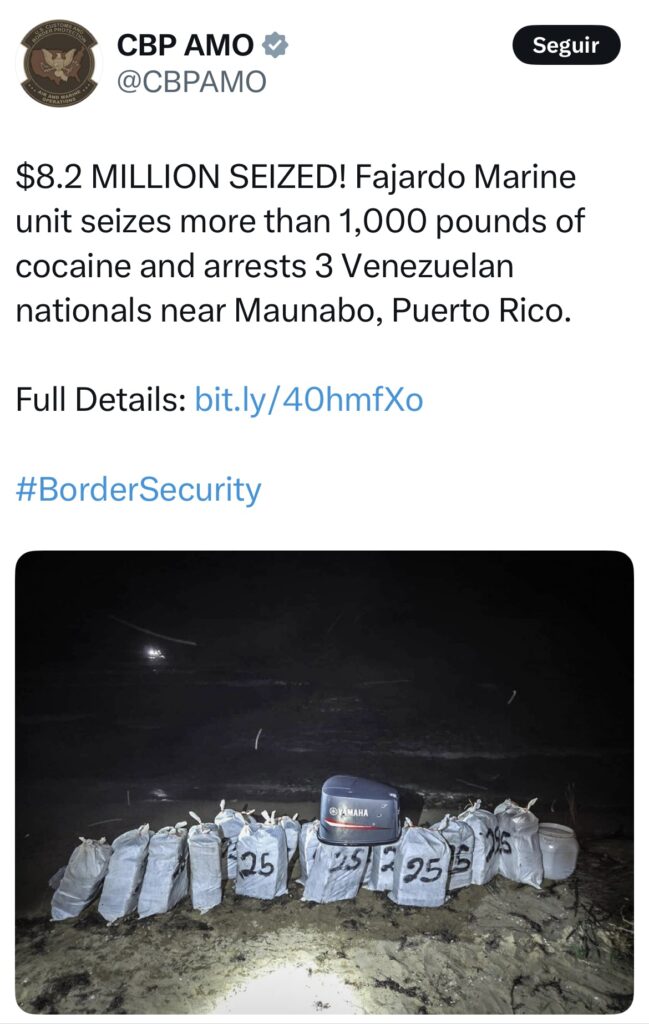649x1024 pixels.
Task: Click the distant light in dark background
Action: pos(153,653)
